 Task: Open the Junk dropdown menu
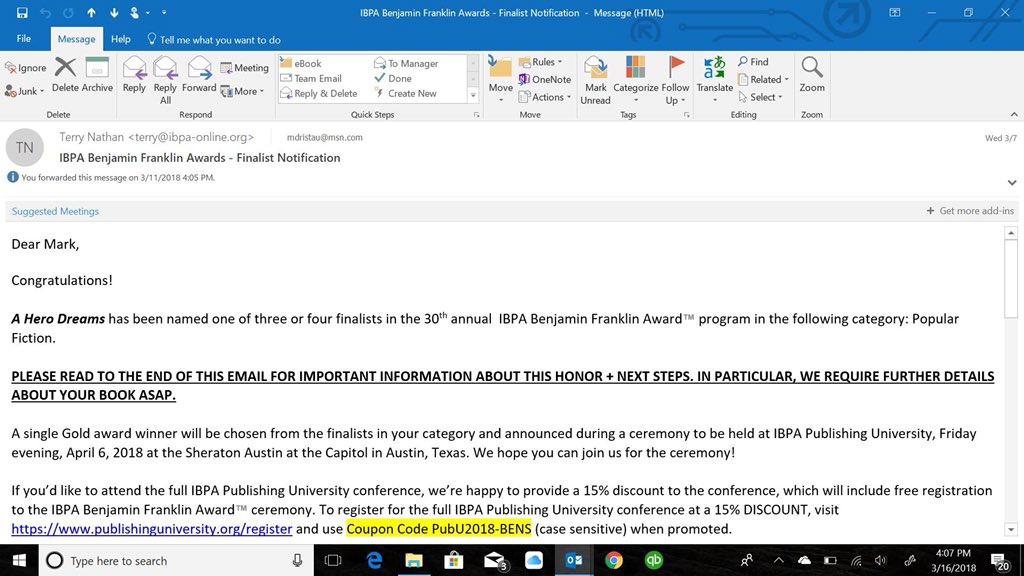[x=24, y=91]
